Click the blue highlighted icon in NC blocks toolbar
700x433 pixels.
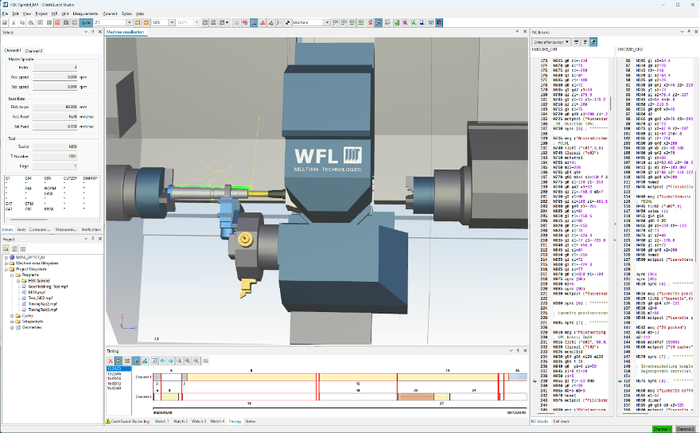(592, 43)
